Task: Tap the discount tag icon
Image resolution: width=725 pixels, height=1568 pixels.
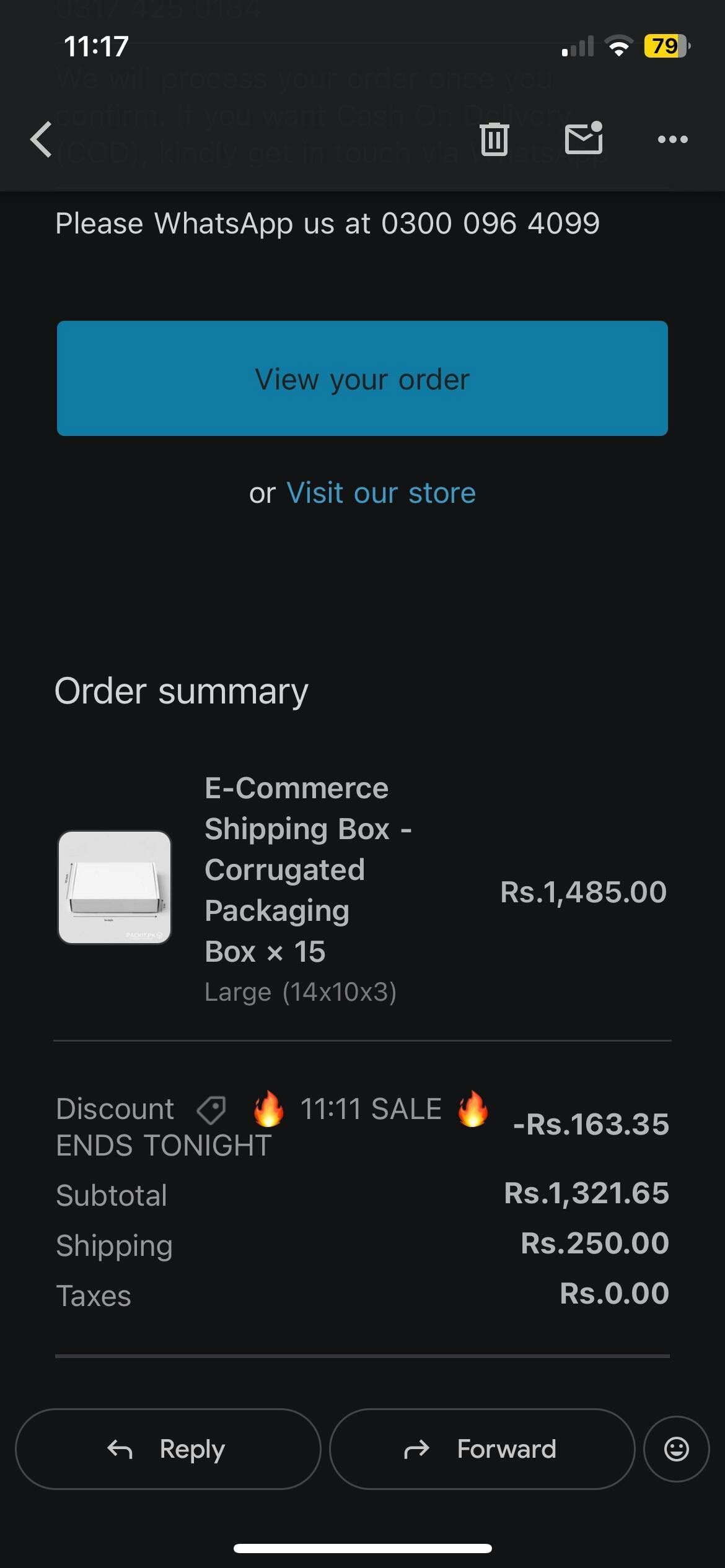Action: (211, 1109)
